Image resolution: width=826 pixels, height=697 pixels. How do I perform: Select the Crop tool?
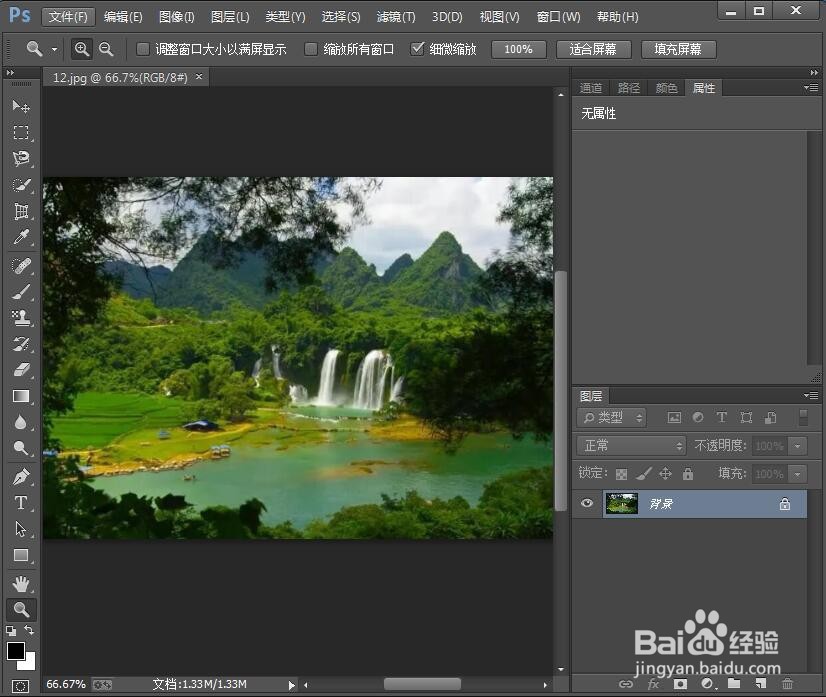(21, 211)
